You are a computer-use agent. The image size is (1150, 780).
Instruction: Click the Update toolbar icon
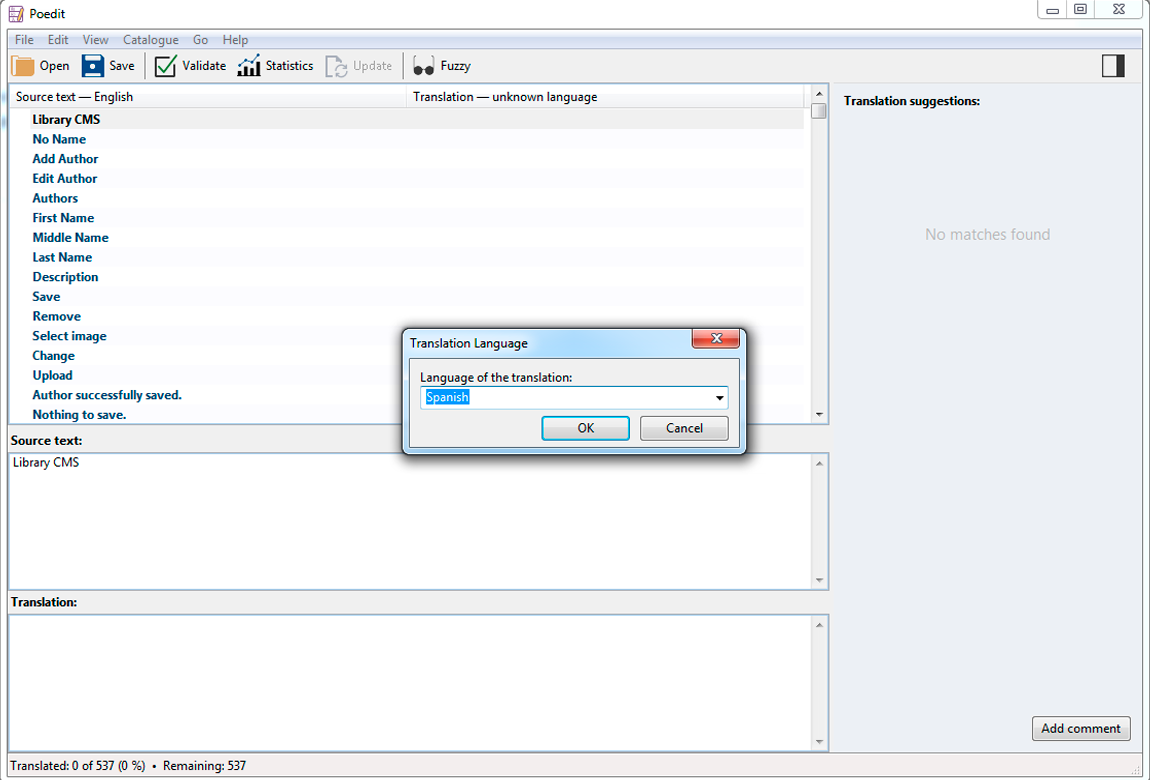point(337,66)
